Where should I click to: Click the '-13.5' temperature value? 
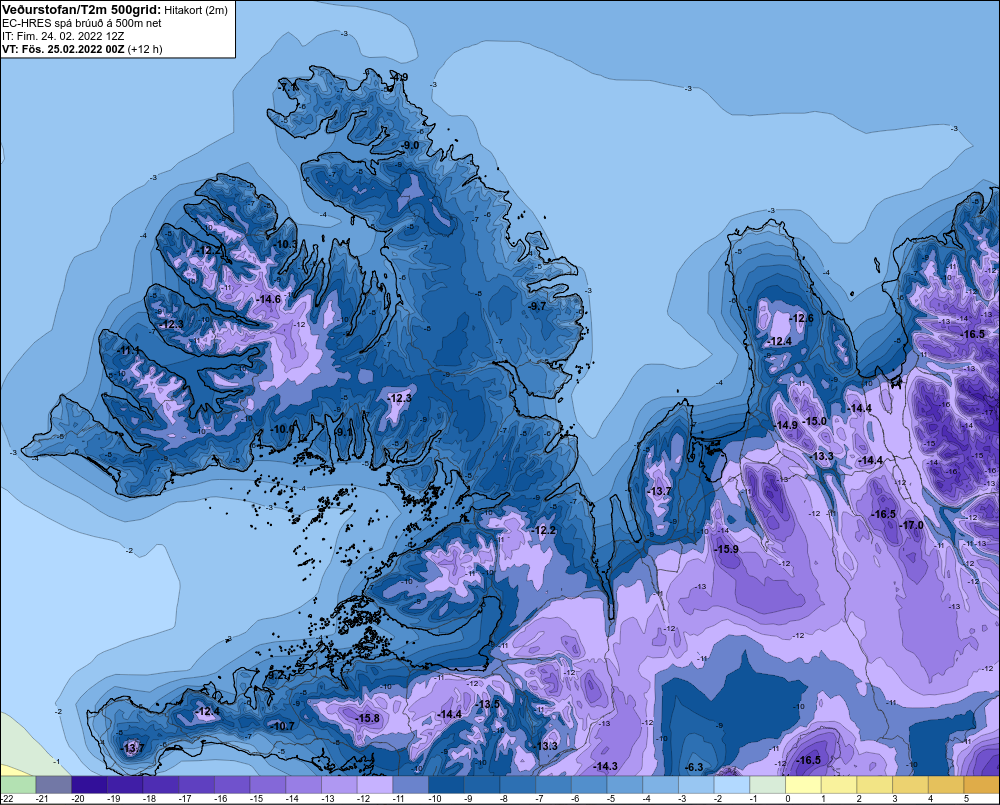pyautogui.click(x=488, y=704)
